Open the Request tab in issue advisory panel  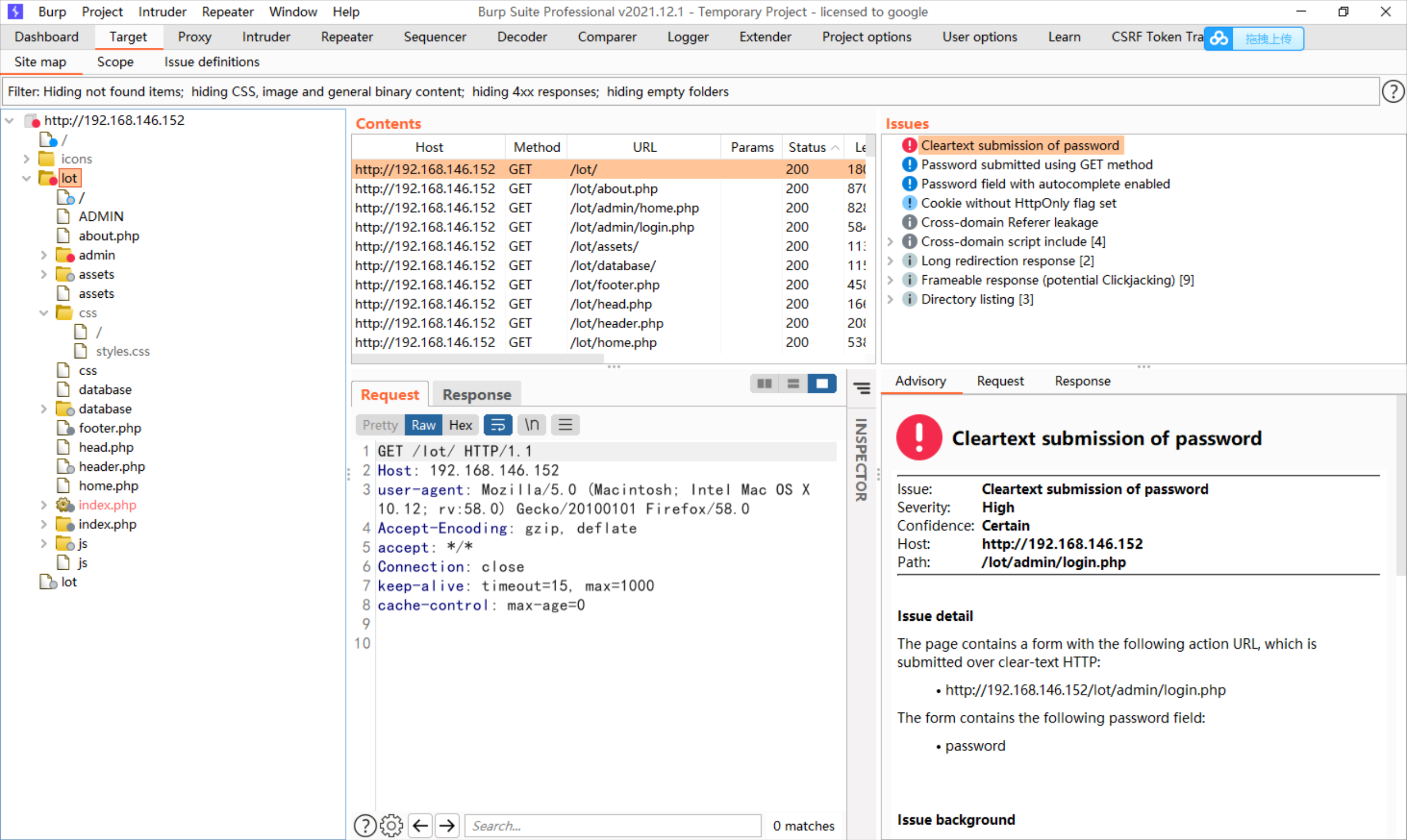[1000, 381]
